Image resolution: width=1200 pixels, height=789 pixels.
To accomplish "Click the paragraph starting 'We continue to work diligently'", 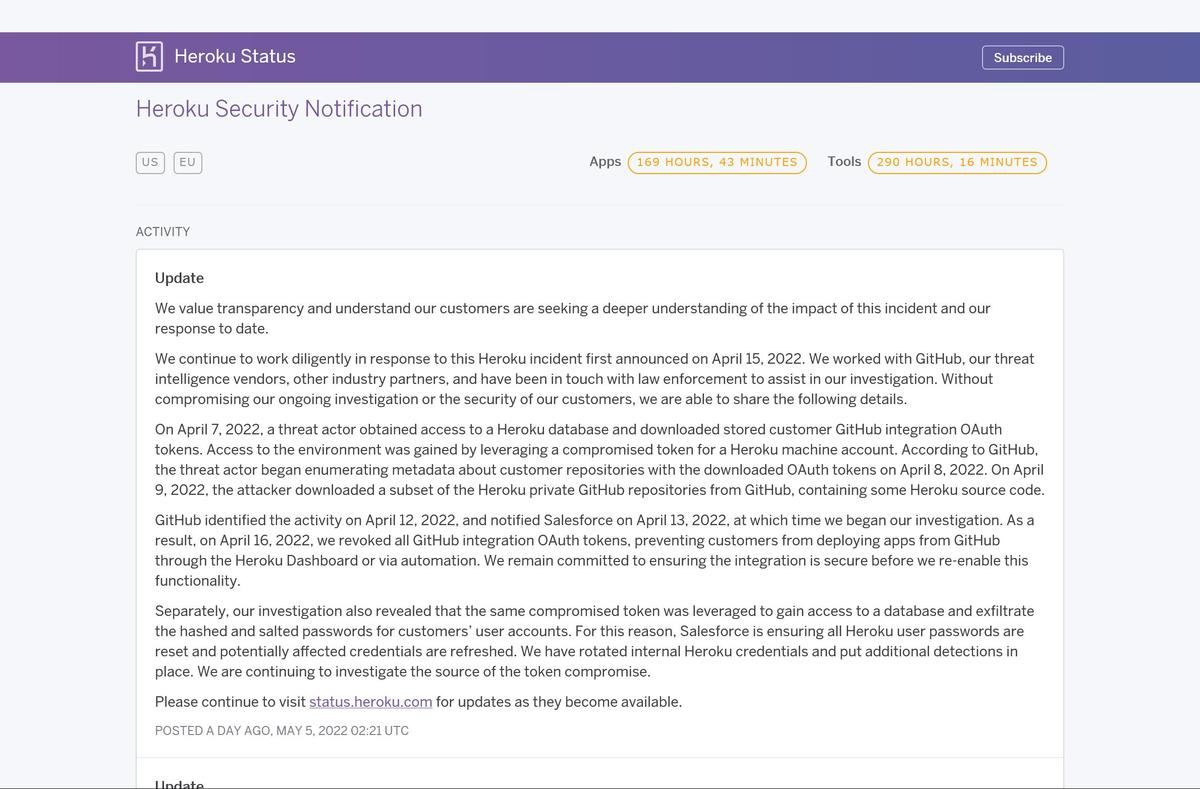I will point(595,379).
